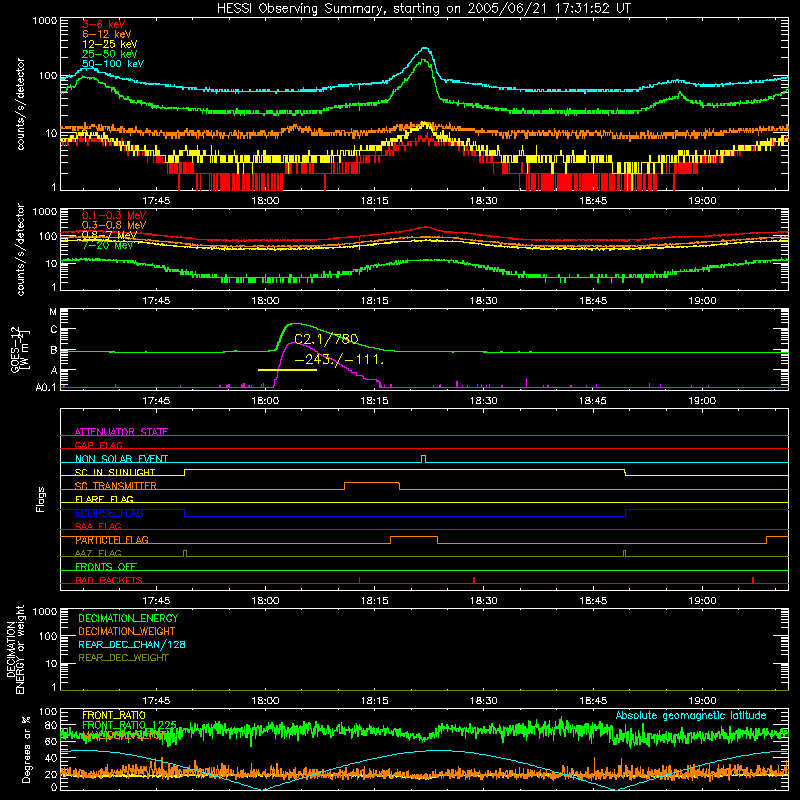Screen dimensions: 800x800
Task: Click the 0.3-0.8 MeV legend label
Action: pyautogui.click(x=114, y=225)
